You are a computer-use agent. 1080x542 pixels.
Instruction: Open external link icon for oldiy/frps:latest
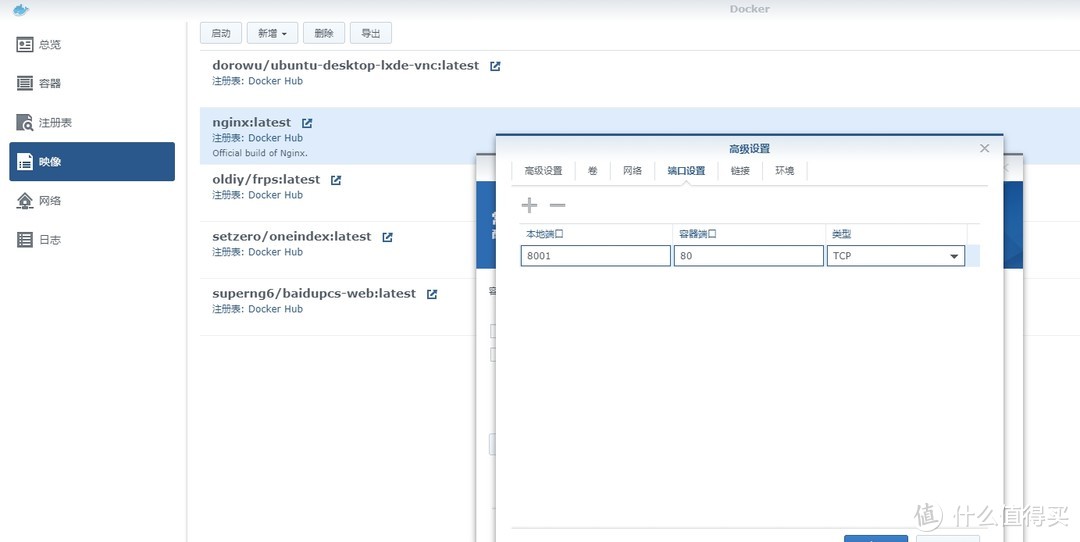click(x=336, y=180)
